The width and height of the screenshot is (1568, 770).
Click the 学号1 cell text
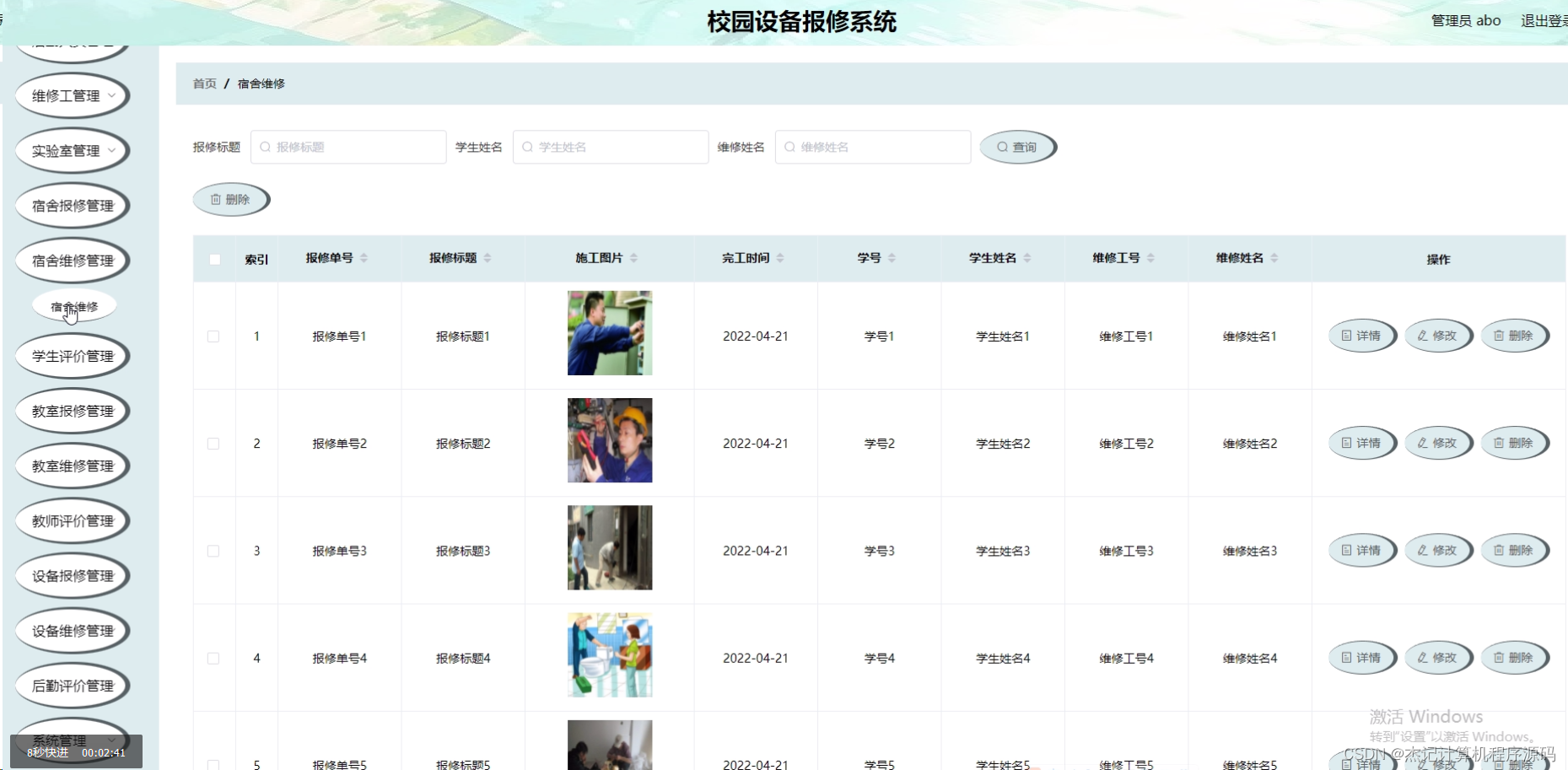[x=879, y=337]
